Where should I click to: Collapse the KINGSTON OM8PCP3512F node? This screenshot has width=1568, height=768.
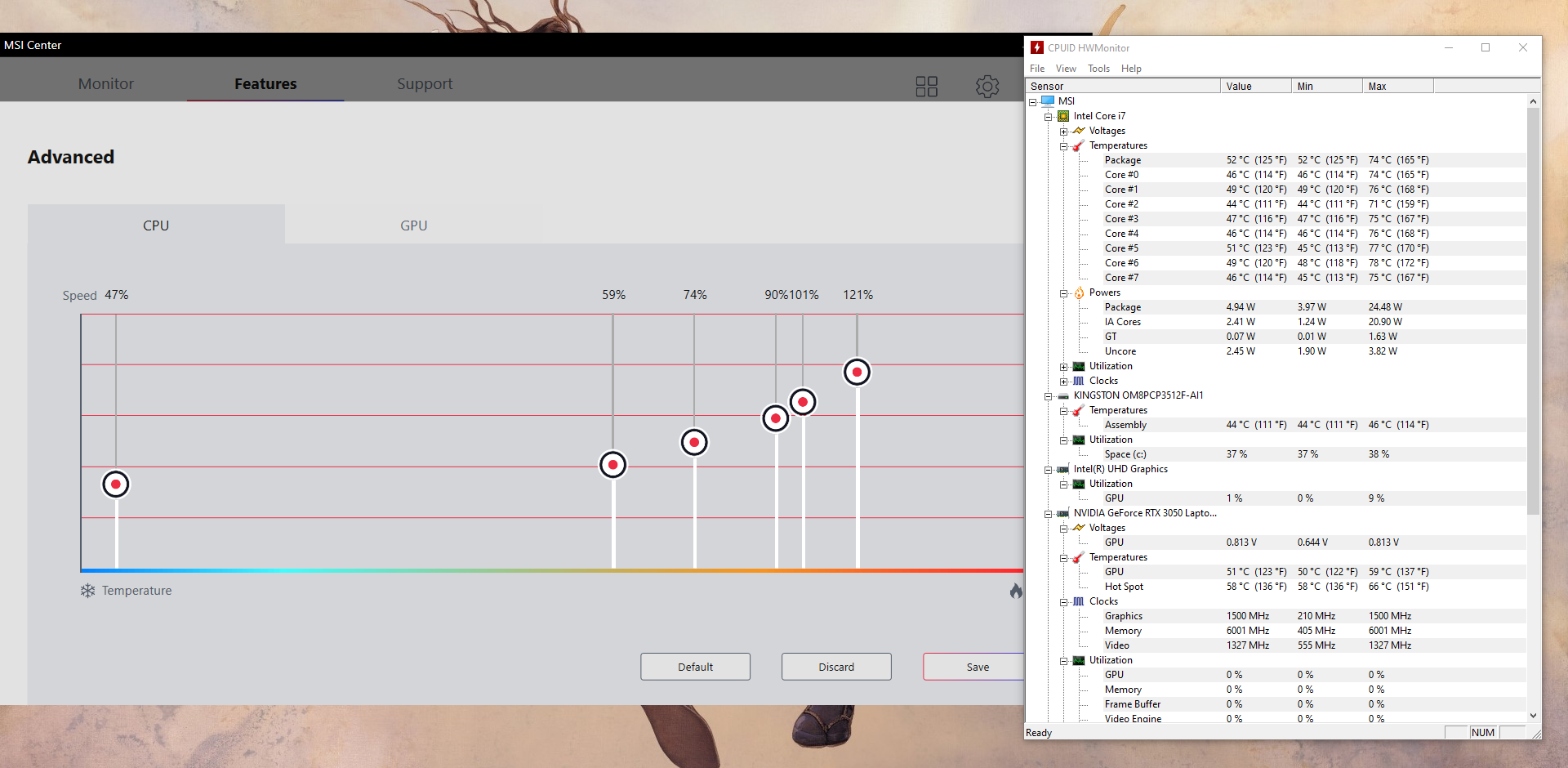(x=1049, y=396)
